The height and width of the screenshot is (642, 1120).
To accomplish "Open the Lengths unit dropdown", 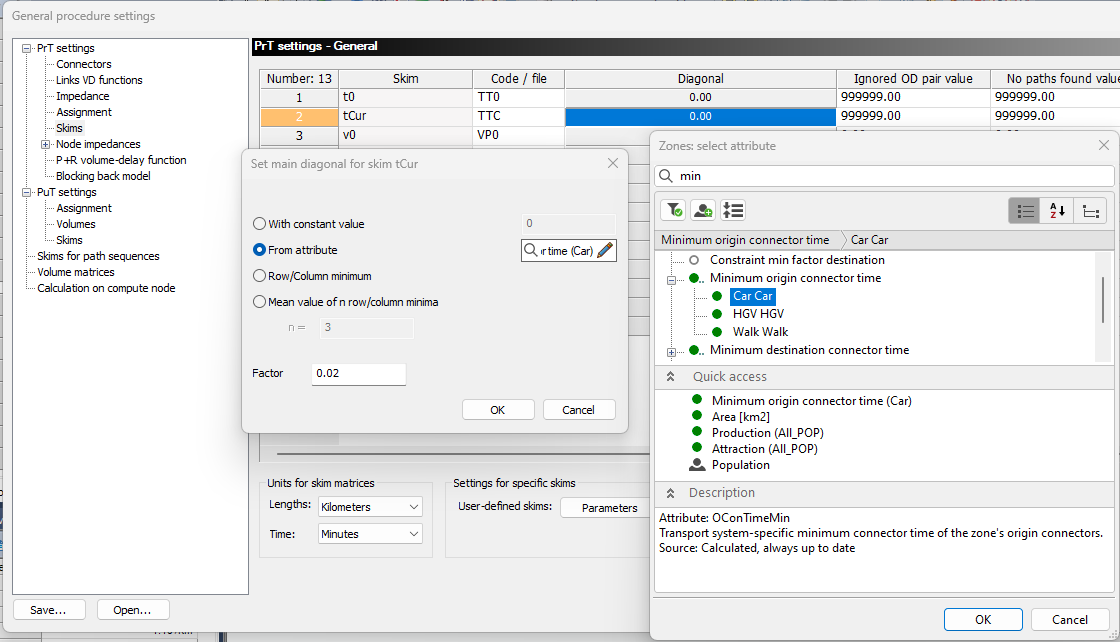I will 370,506.
